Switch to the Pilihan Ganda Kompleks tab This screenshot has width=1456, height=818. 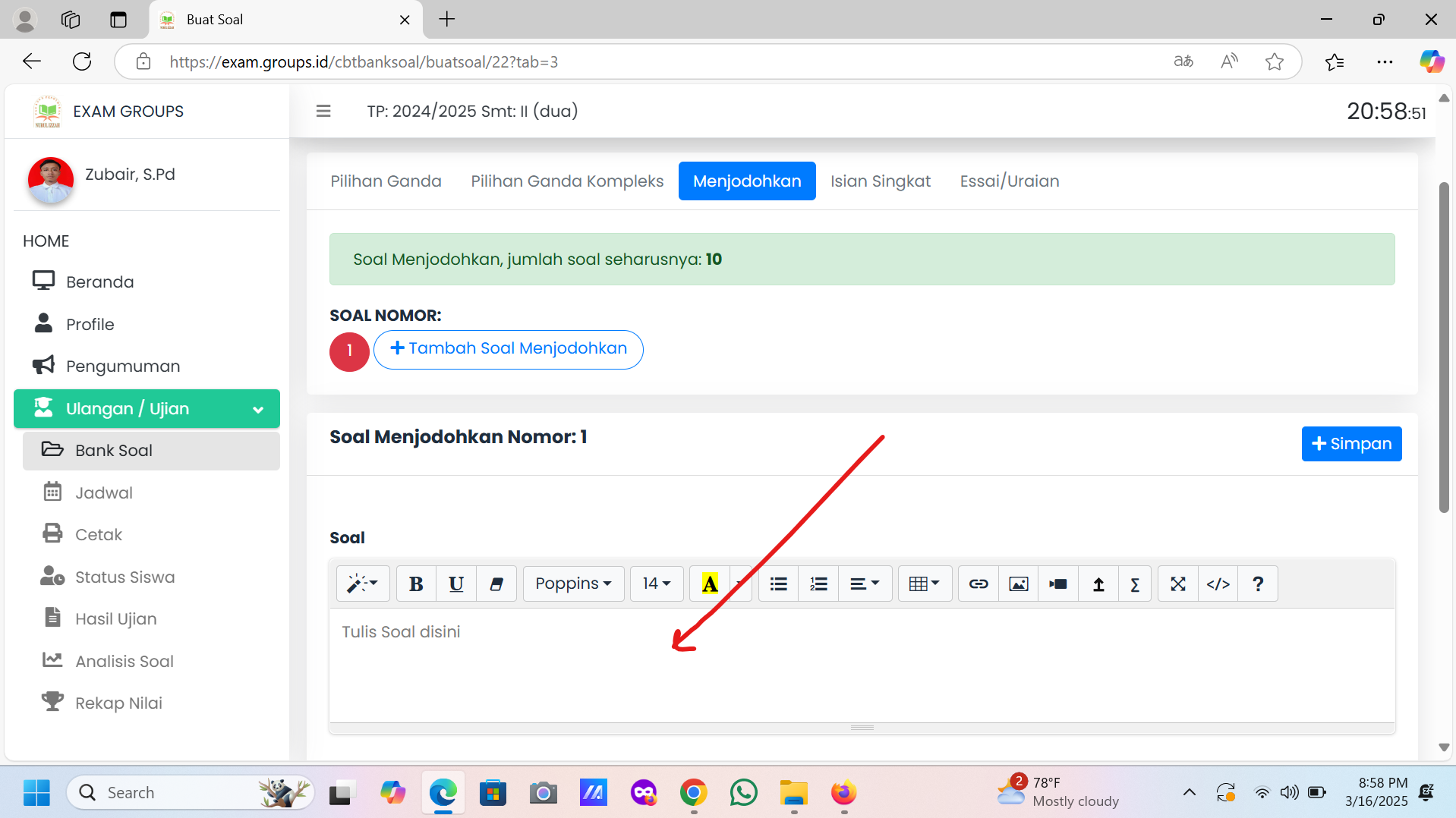click(567, 181)
